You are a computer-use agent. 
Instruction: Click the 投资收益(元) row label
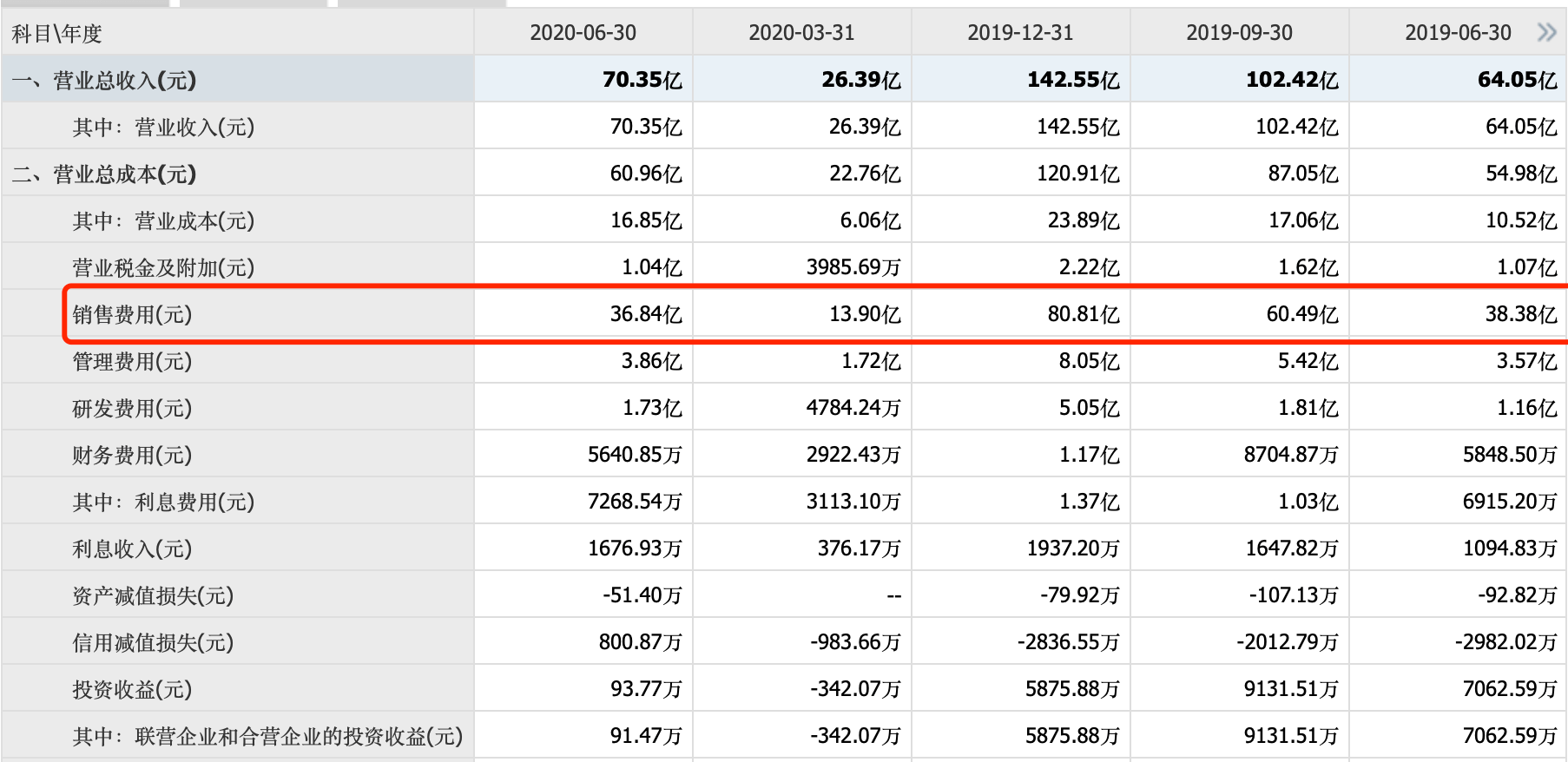pyautogui.click(x=132, y=690)
